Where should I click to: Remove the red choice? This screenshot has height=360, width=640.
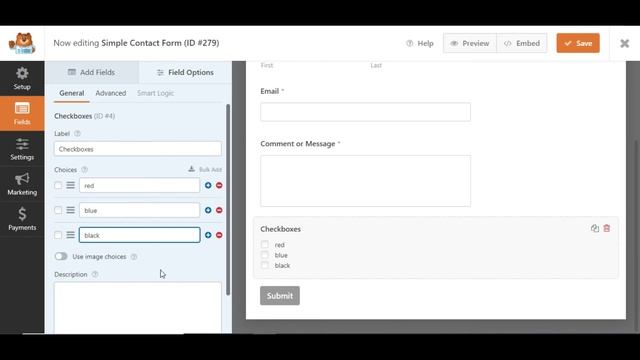(219, 185)
